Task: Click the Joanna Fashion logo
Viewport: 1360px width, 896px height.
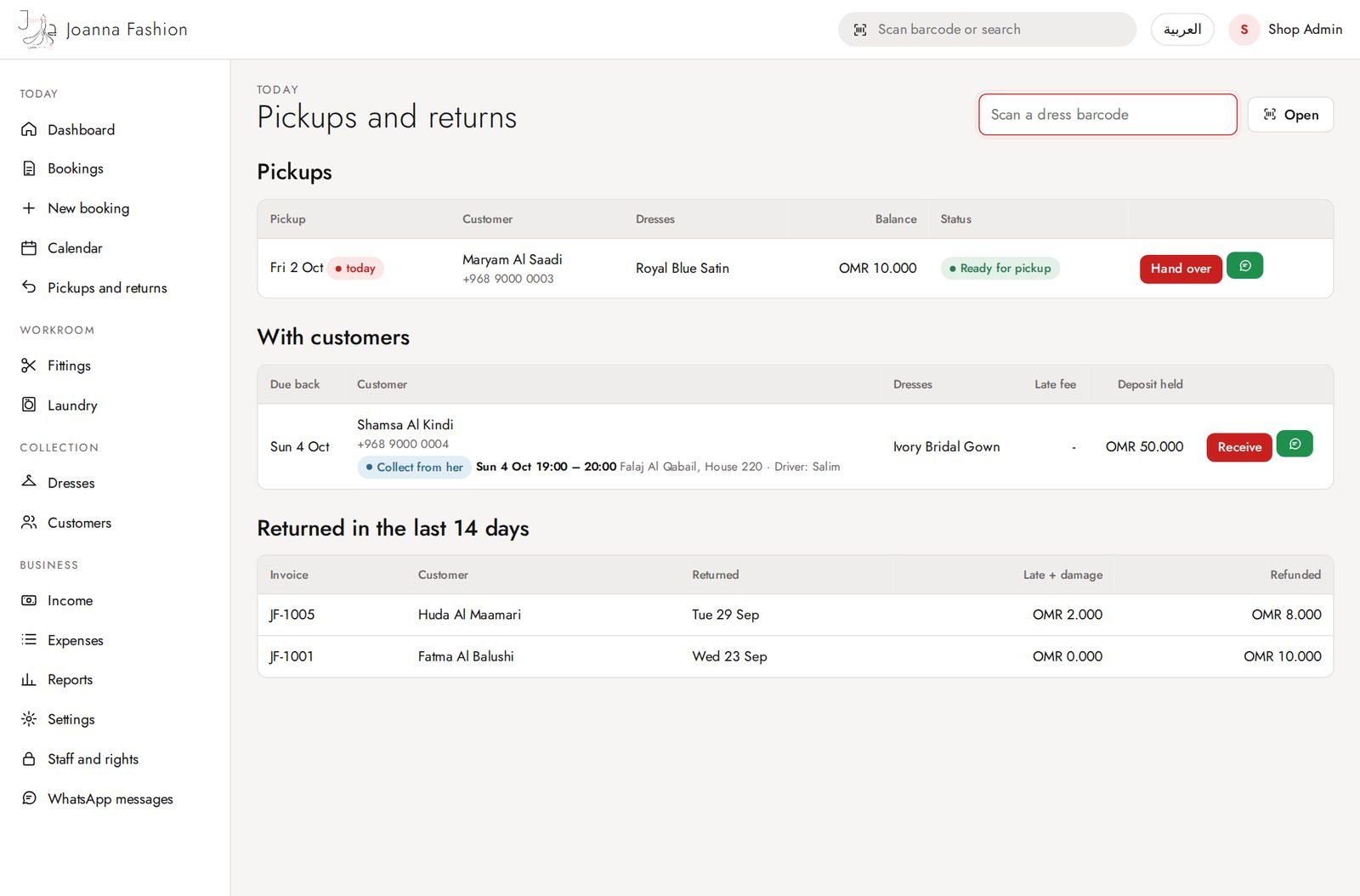Action: 103,30
